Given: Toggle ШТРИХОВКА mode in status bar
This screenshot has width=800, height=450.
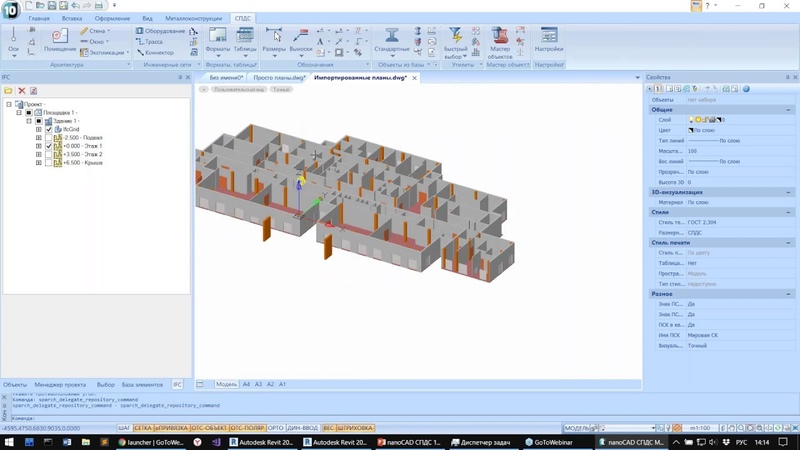Looking at the screenshot, I should click(355, 428).
